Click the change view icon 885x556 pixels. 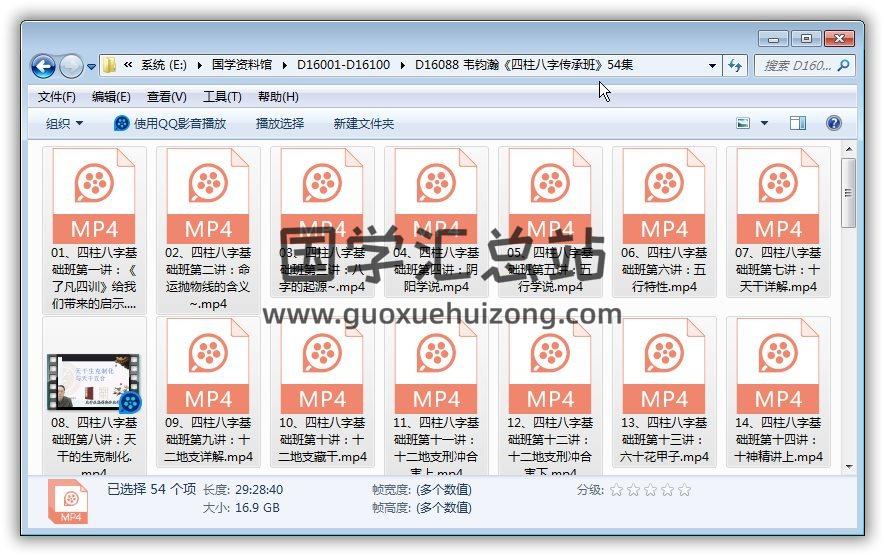[x=743, y=123]
